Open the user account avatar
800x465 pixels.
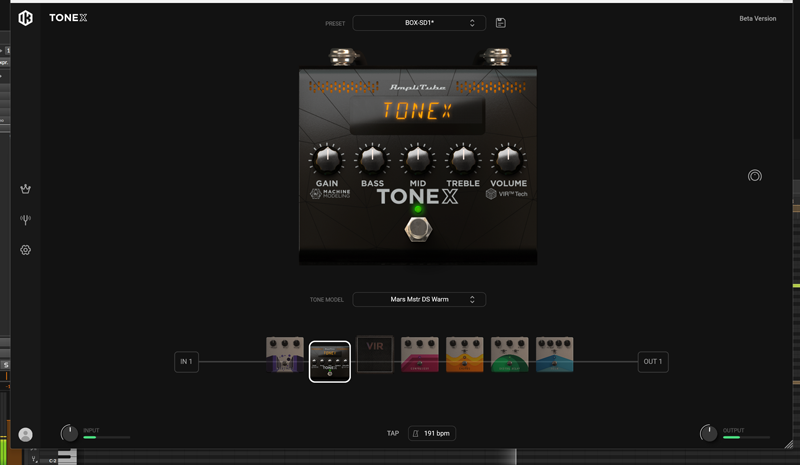tap(26, 434)
